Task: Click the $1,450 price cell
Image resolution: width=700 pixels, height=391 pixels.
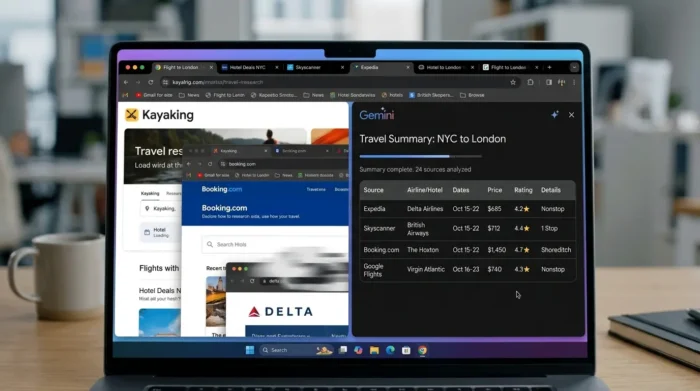Action: coord(496,250)
